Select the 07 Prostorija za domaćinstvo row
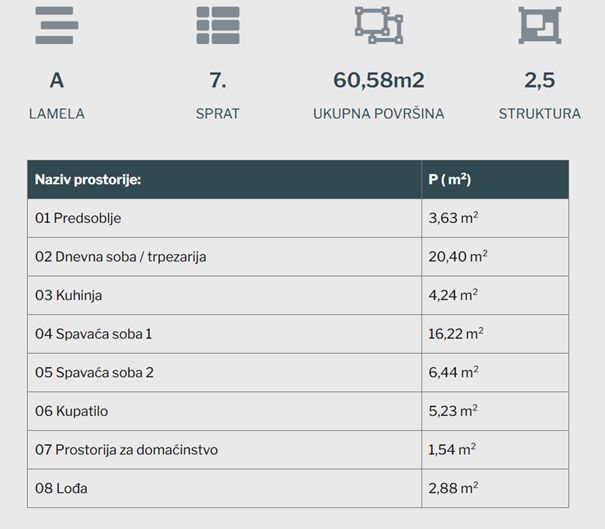The width and height of the screenshot is (605, 529). click(298, 450)
